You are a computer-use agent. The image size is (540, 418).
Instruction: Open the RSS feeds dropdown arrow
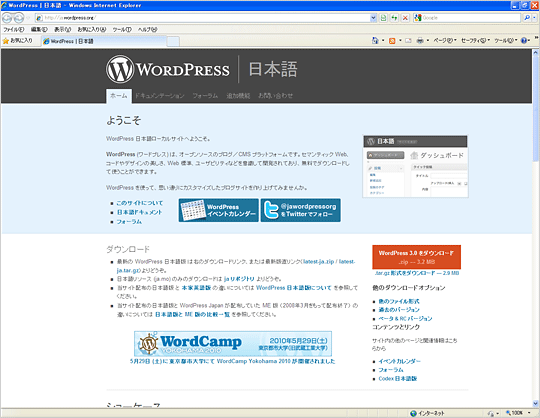[x=400, y=41]
